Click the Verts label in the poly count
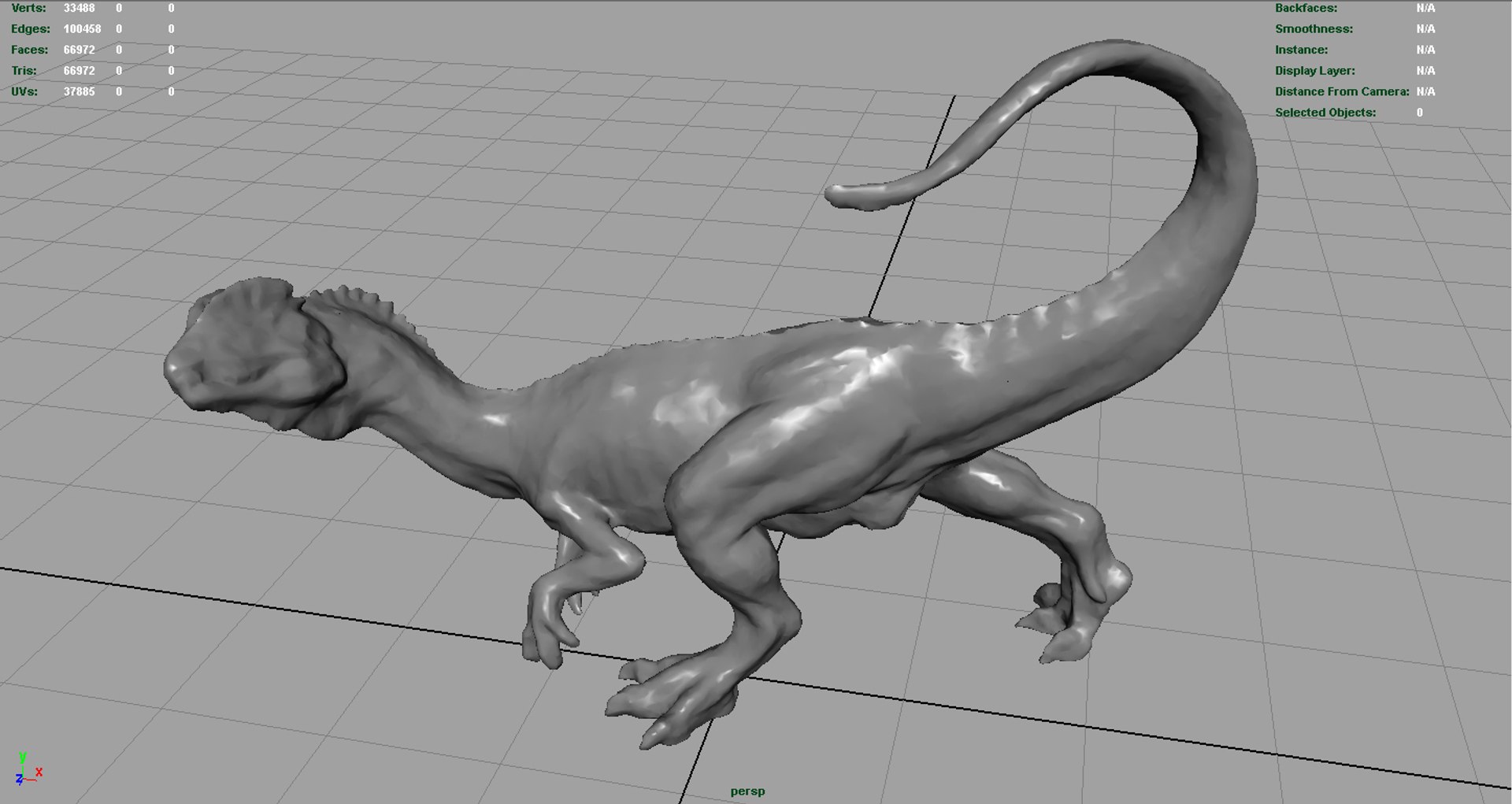 point(28,8)
